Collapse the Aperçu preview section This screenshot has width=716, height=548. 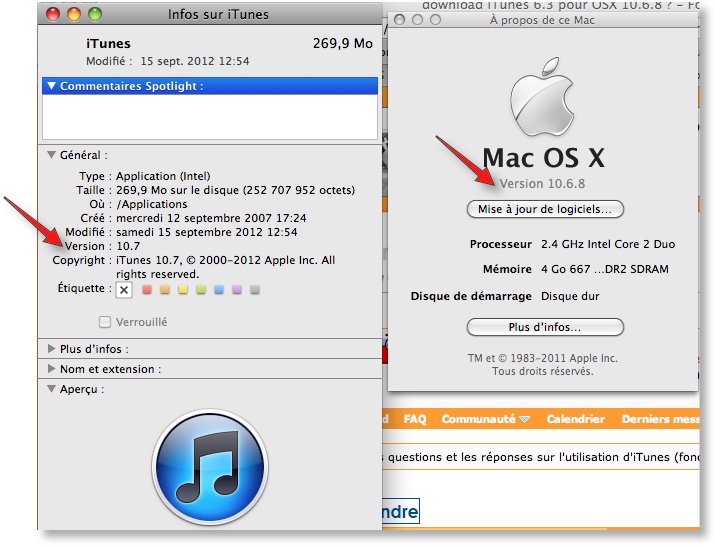pos(51,389)
